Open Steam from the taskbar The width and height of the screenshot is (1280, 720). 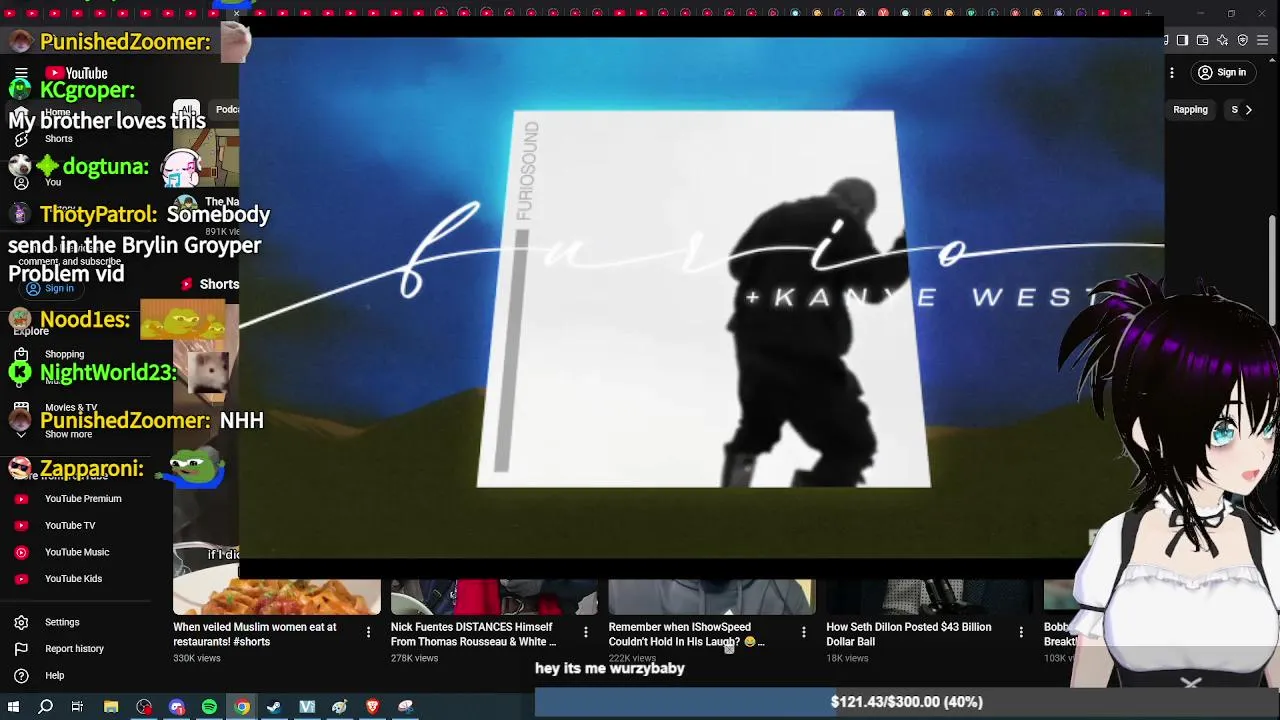[274, 707]
